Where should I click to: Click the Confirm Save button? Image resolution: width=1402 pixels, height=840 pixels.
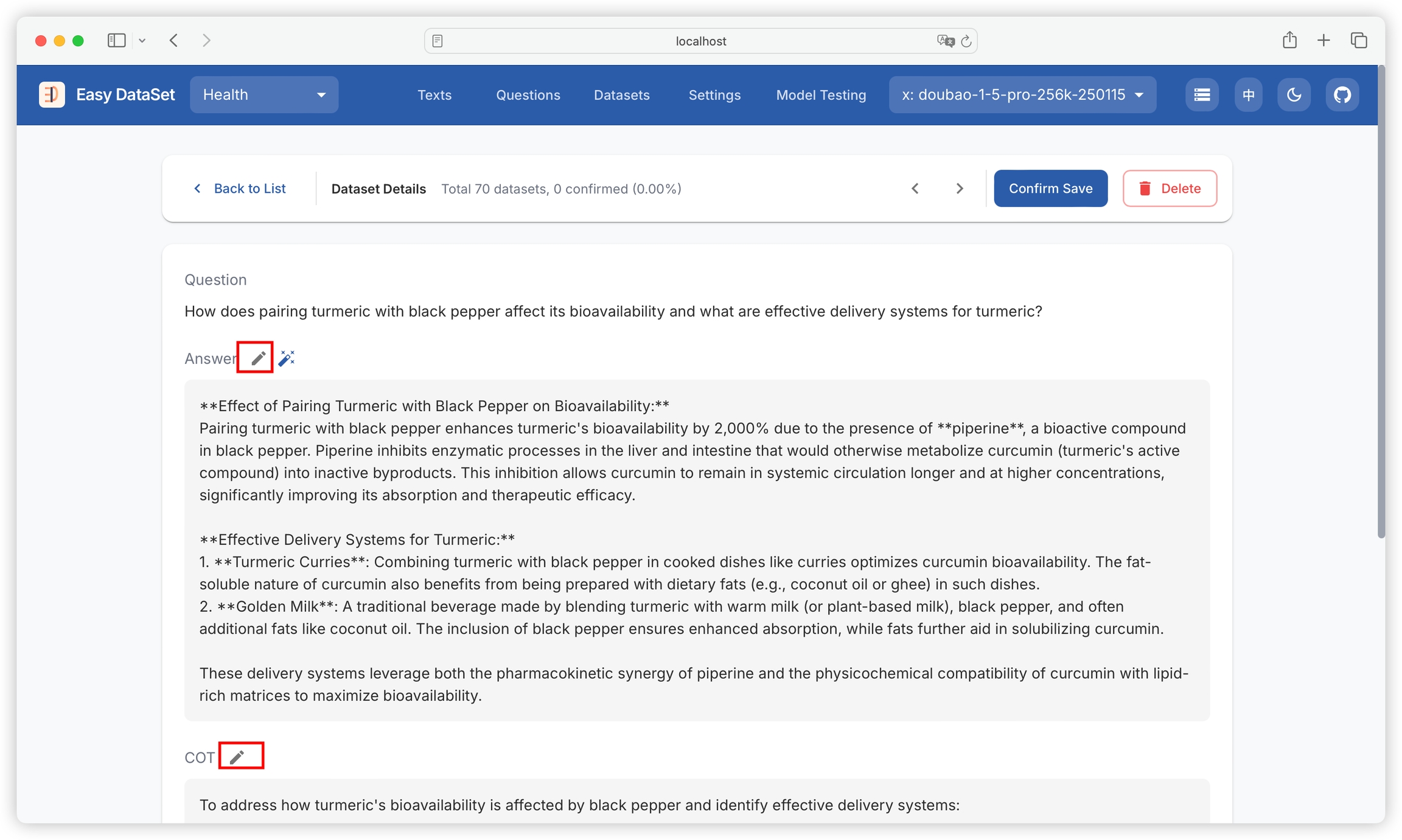coord(1050,189)
